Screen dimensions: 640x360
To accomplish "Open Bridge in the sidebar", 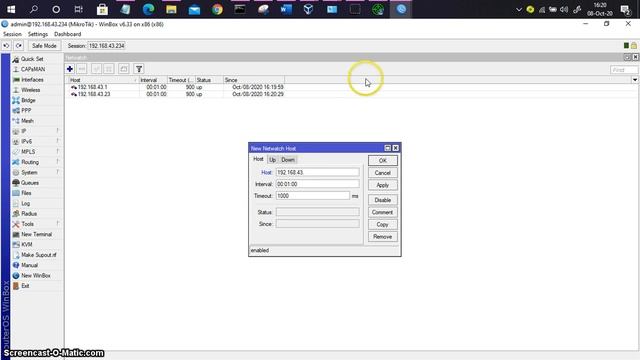I will [28, 100].
